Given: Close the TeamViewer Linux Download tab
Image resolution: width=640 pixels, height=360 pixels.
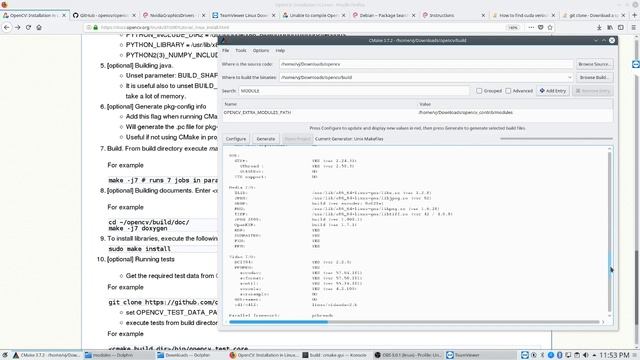Looking at the screenshot, I should click(273, 15).
